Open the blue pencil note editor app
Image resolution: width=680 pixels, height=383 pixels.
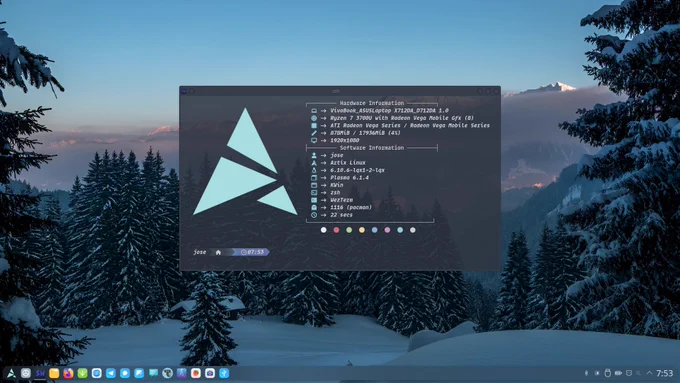click(x=139, y=373)
